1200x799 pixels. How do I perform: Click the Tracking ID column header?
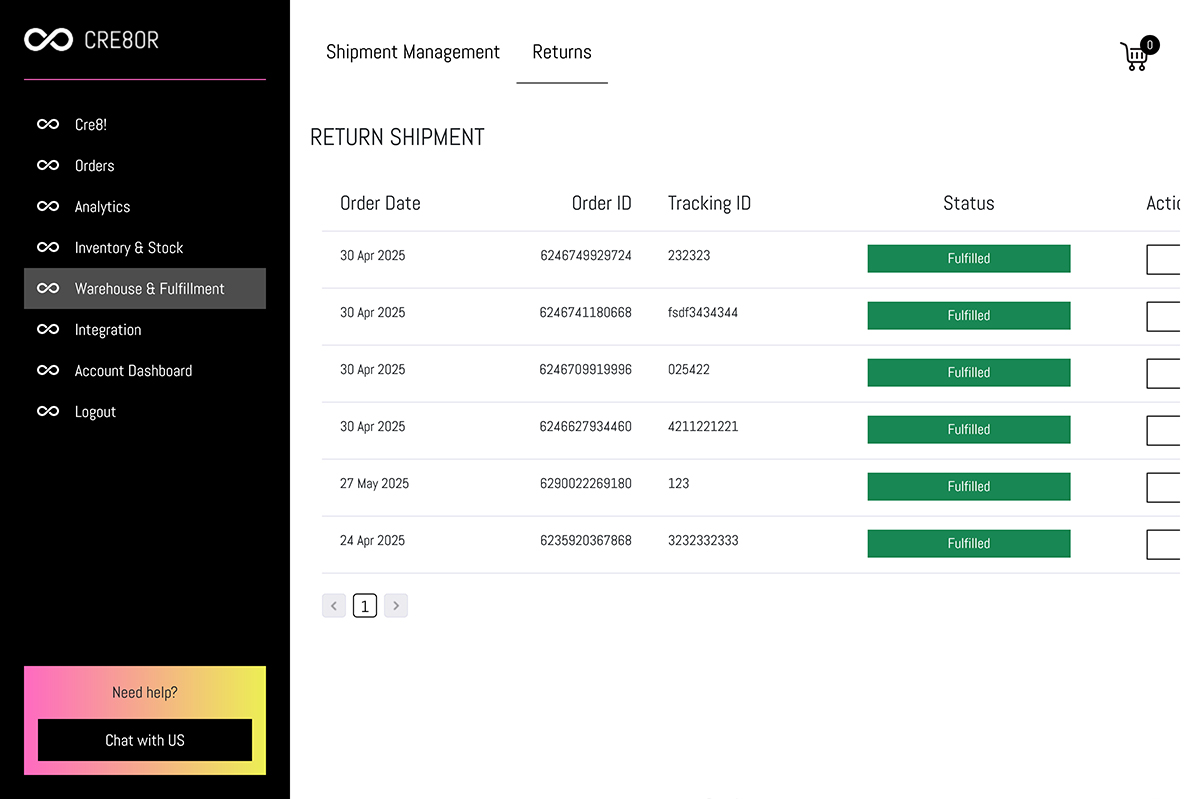709,203
